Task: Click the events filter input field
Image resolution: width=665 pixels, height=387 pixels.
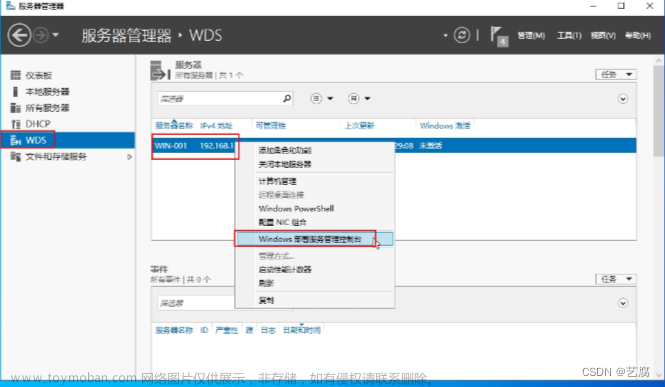Action: [196, 303]
